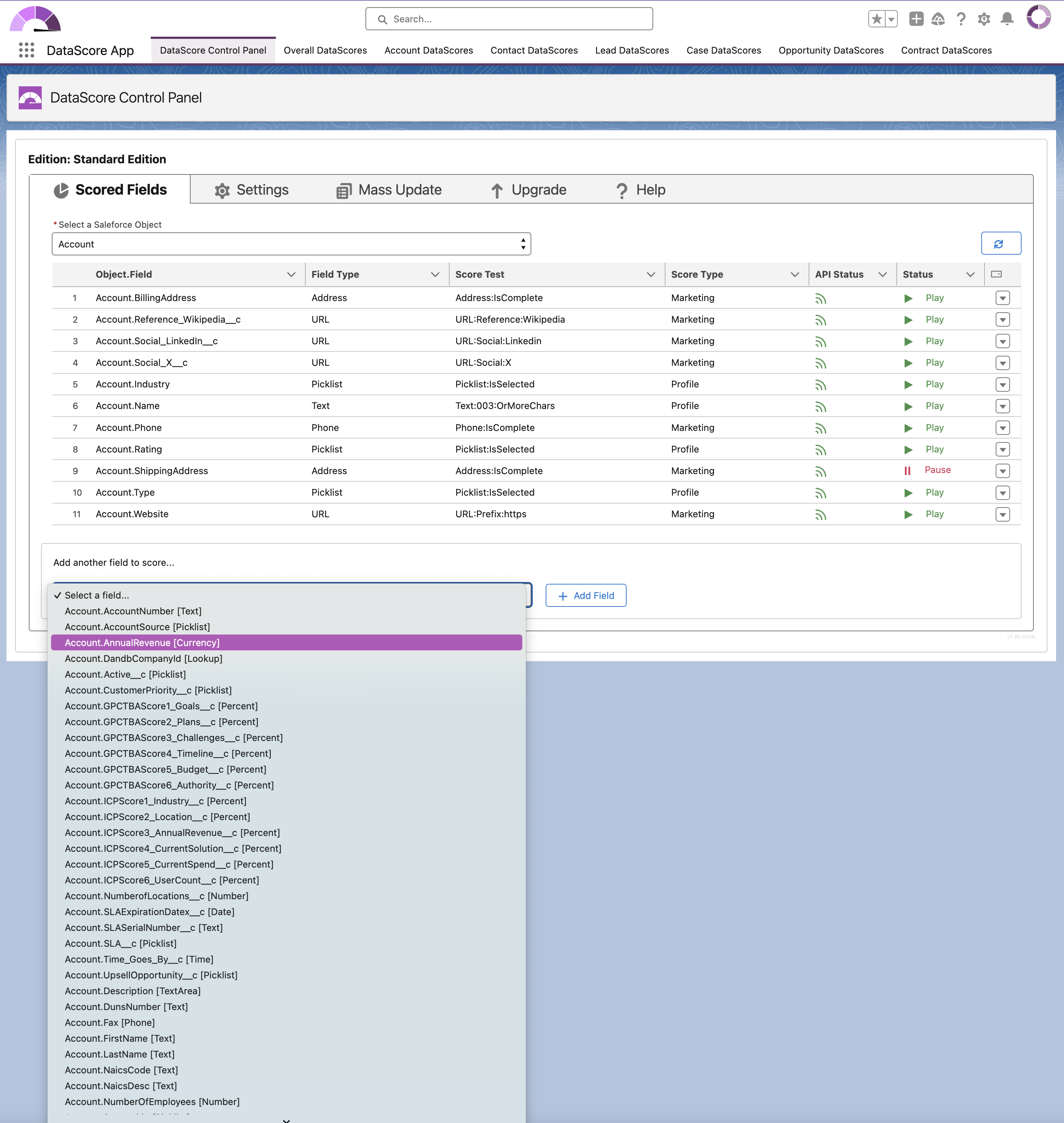Open the Contract DataScores nav tab
The height and width of the screenshot is (1123, 1064).
pos(946,50)
